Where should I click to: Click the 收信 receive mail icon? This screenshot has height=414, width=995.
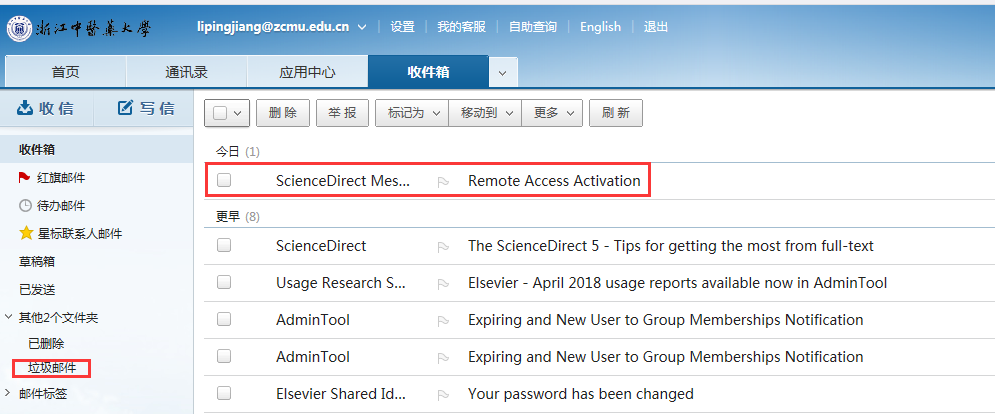pyautogui.click(x=26, y=108)
